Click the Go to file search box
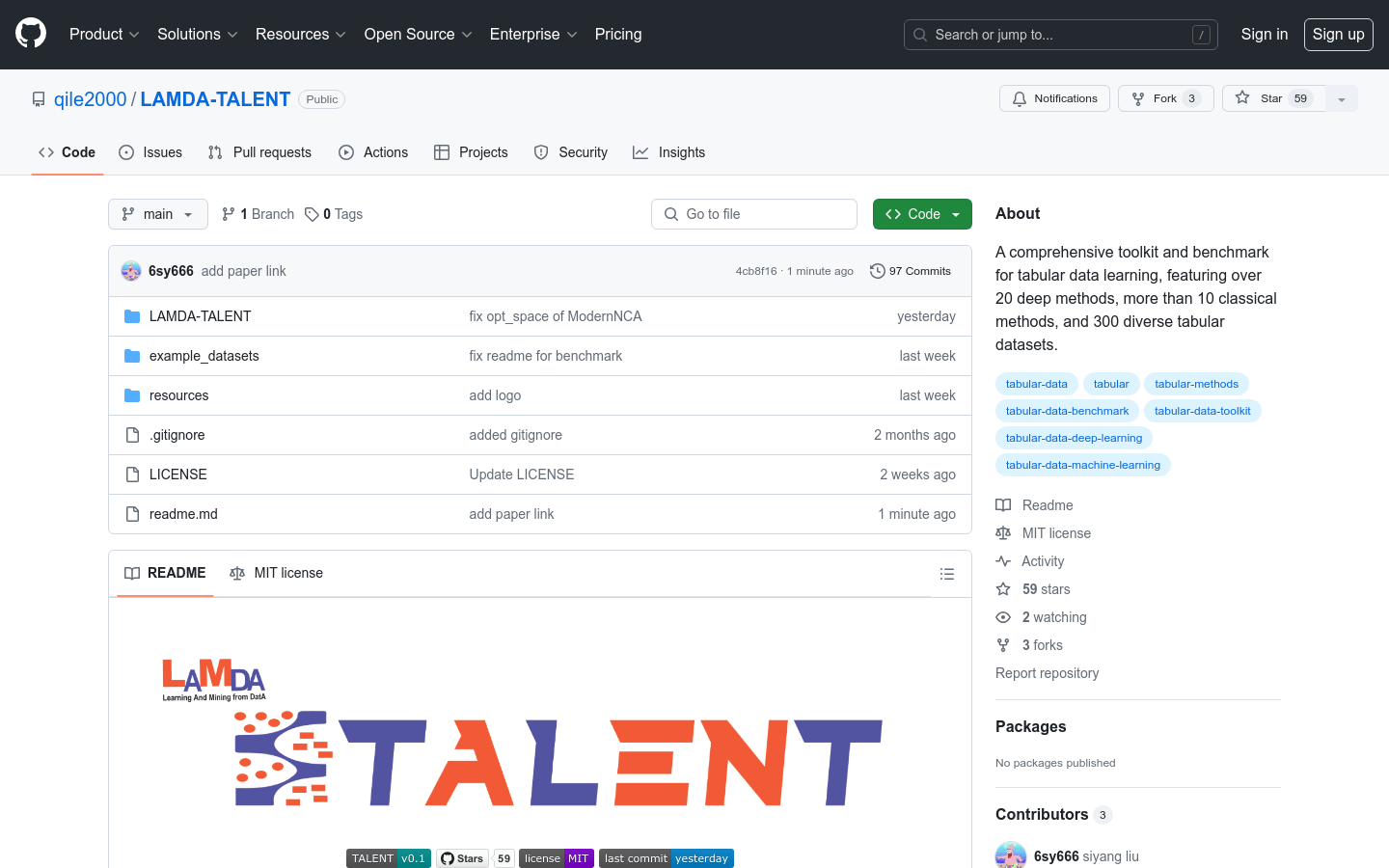 point(754,214)
